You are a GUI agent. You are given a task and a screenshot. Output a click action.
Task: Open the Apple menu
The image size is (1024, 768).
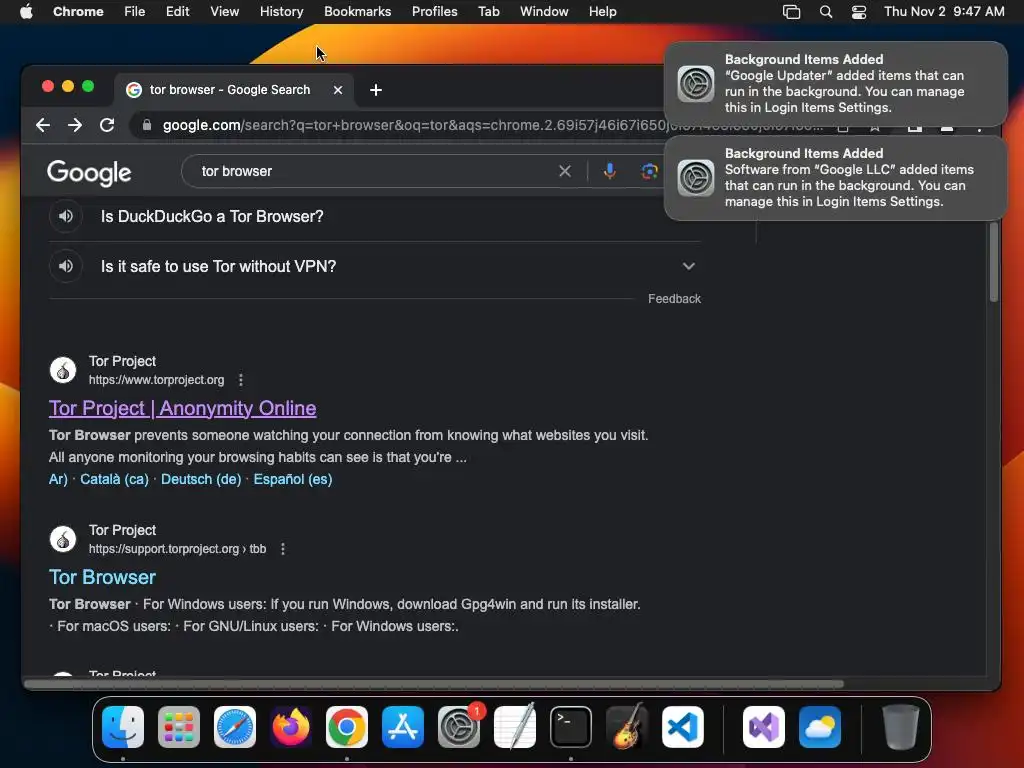tap(26, 11)
